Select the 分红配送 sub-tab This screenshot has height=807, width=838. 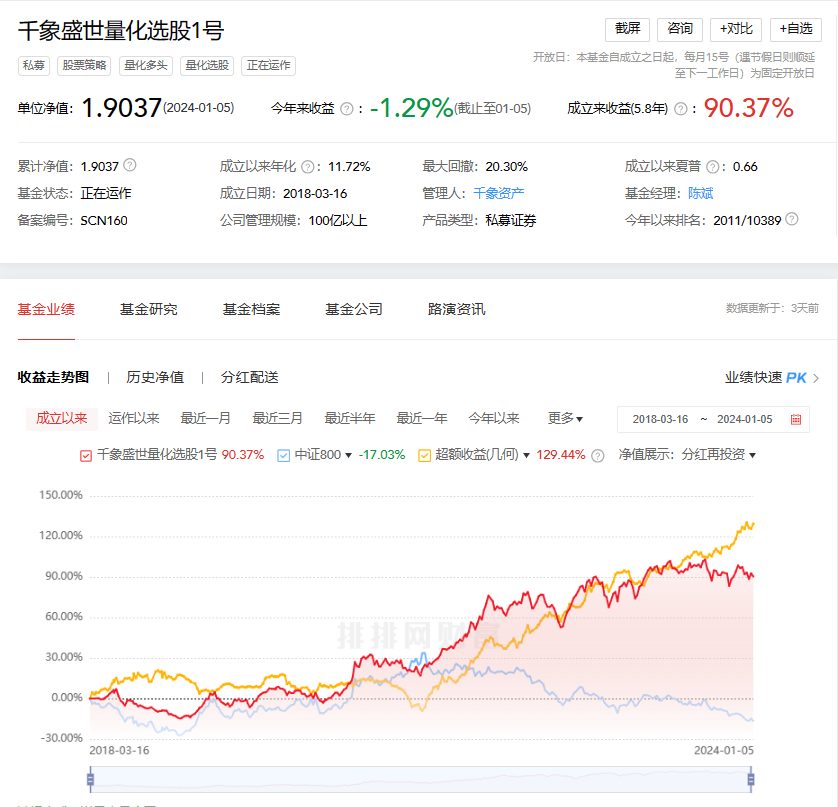(250, 377)
